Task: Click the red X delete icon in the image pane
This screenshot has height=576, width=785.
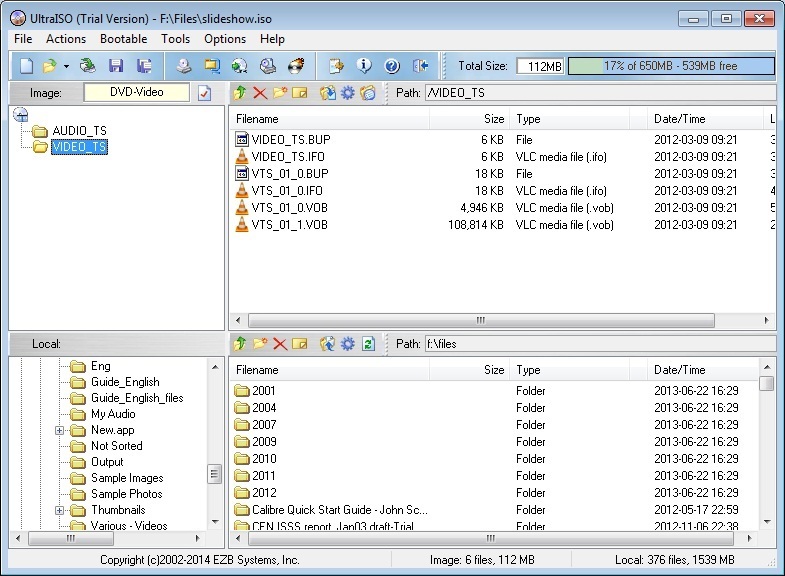Action: [260, 93]
